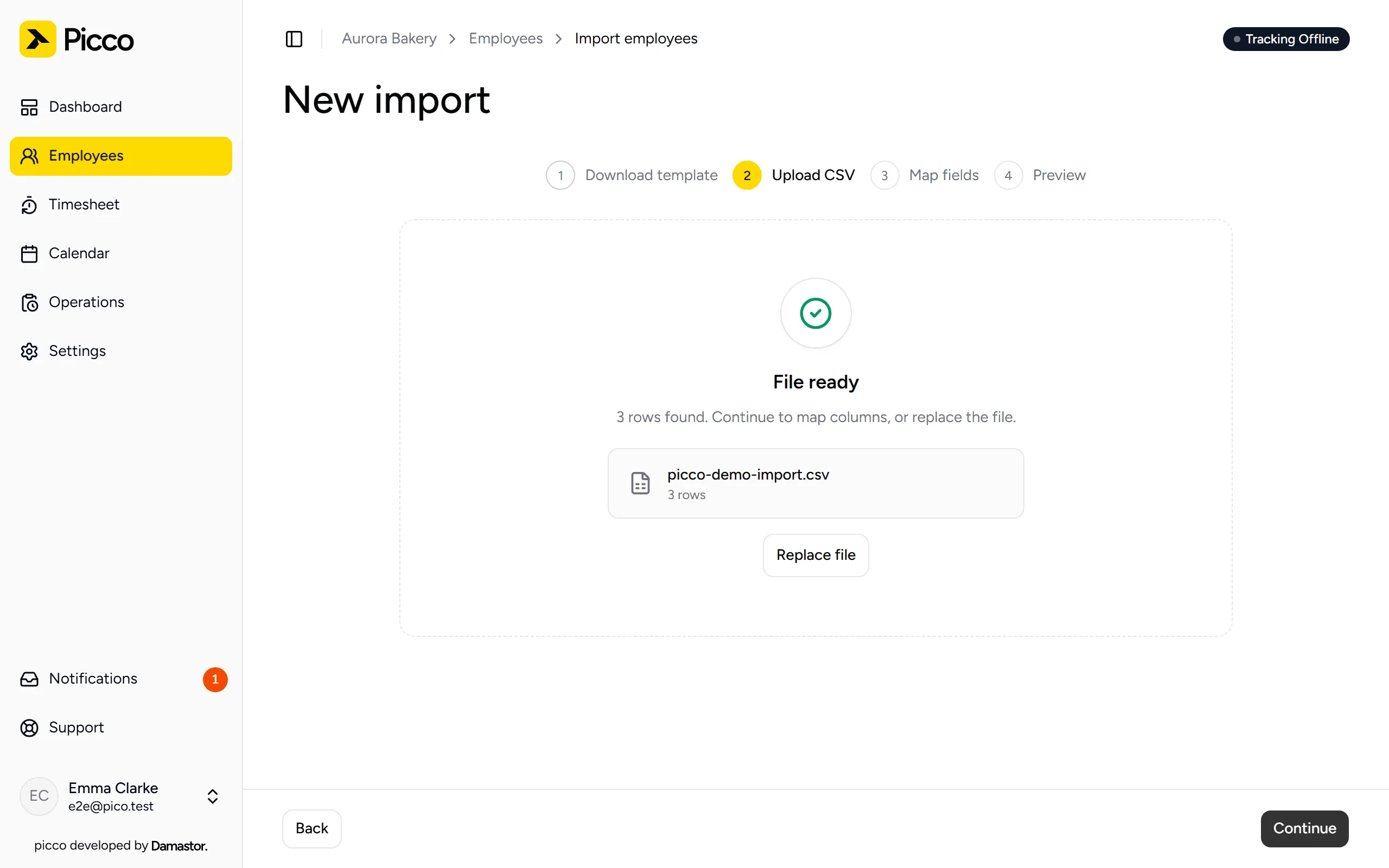Click the Calendar icon in sidebar
This screenshot has width=1389, height=868.
point(29,254)
